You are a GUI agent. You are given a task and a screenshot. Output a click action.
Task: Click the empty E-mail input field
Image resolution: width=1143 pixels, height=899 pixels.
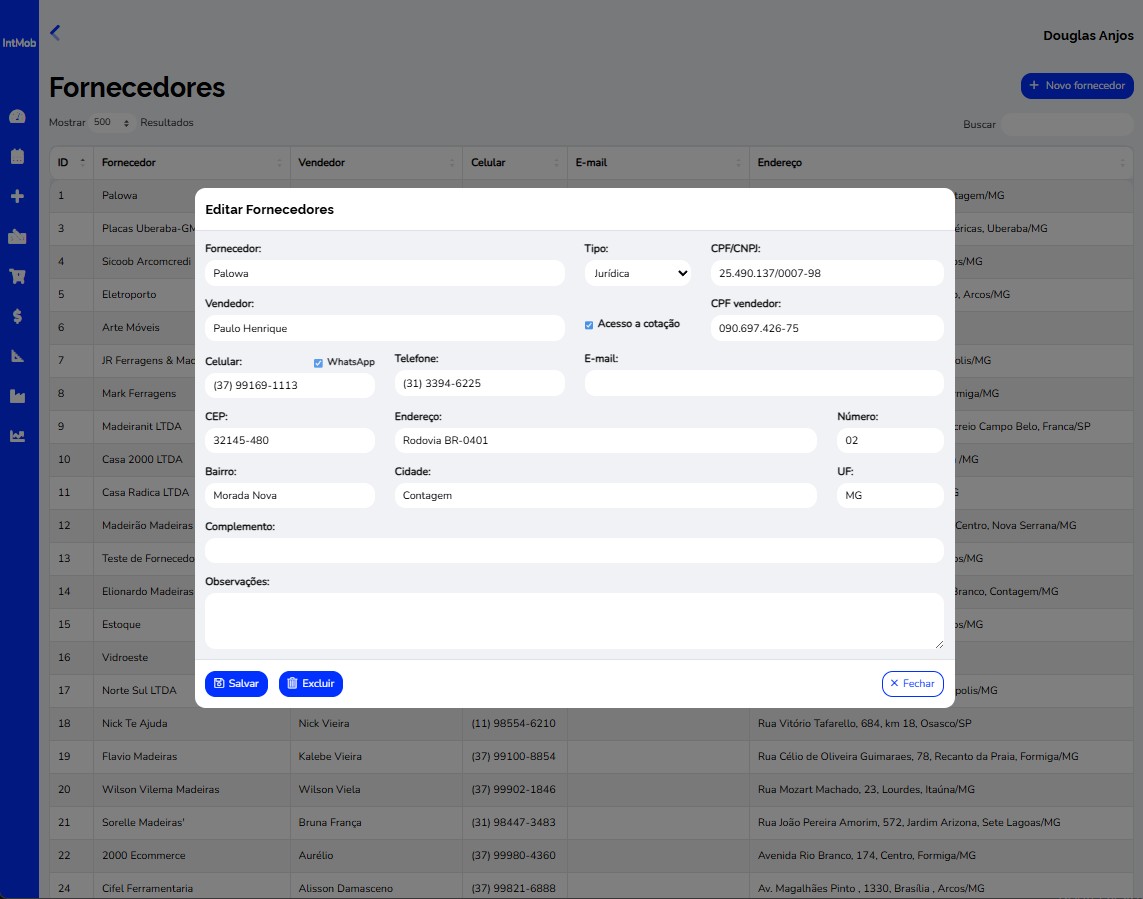(x=763, y=384)
